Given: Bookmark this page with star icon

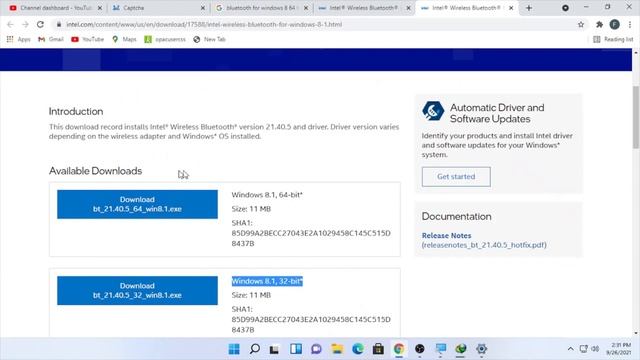Looking at the screenshot, I should click(x=581, y=24).
